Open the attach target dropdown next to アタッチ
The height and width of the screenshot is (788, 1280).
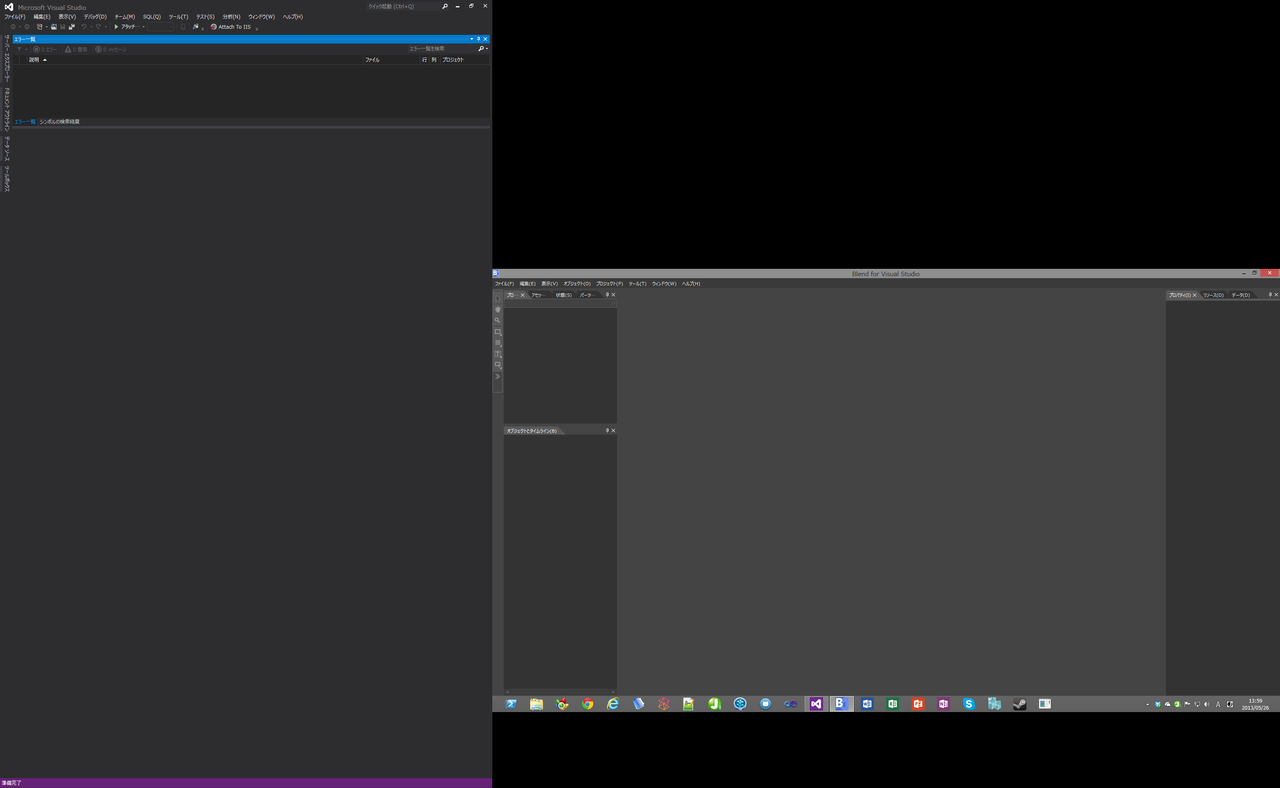(x=143, y=27)
